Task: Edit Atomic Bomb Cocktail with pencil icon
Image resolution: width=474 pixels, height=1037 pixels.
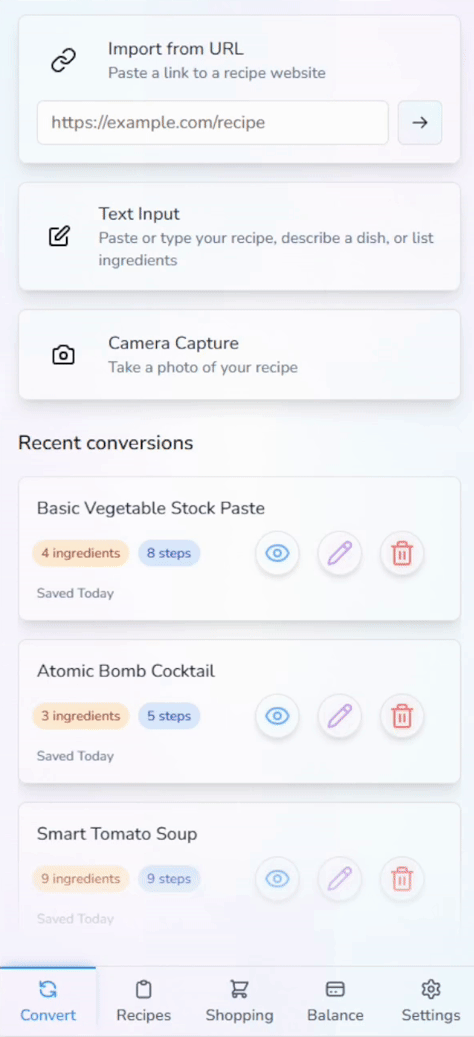Action: (x=340, y=716)
